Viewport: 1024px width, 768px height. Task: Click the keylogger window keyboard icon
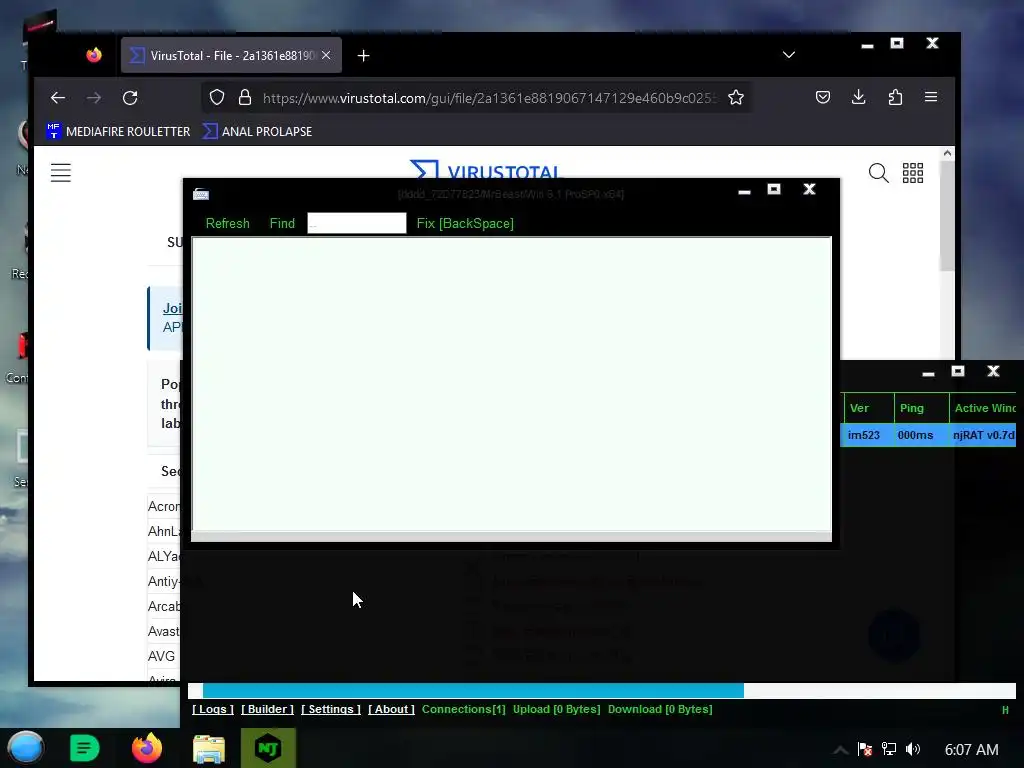click(x=201, y=194)
